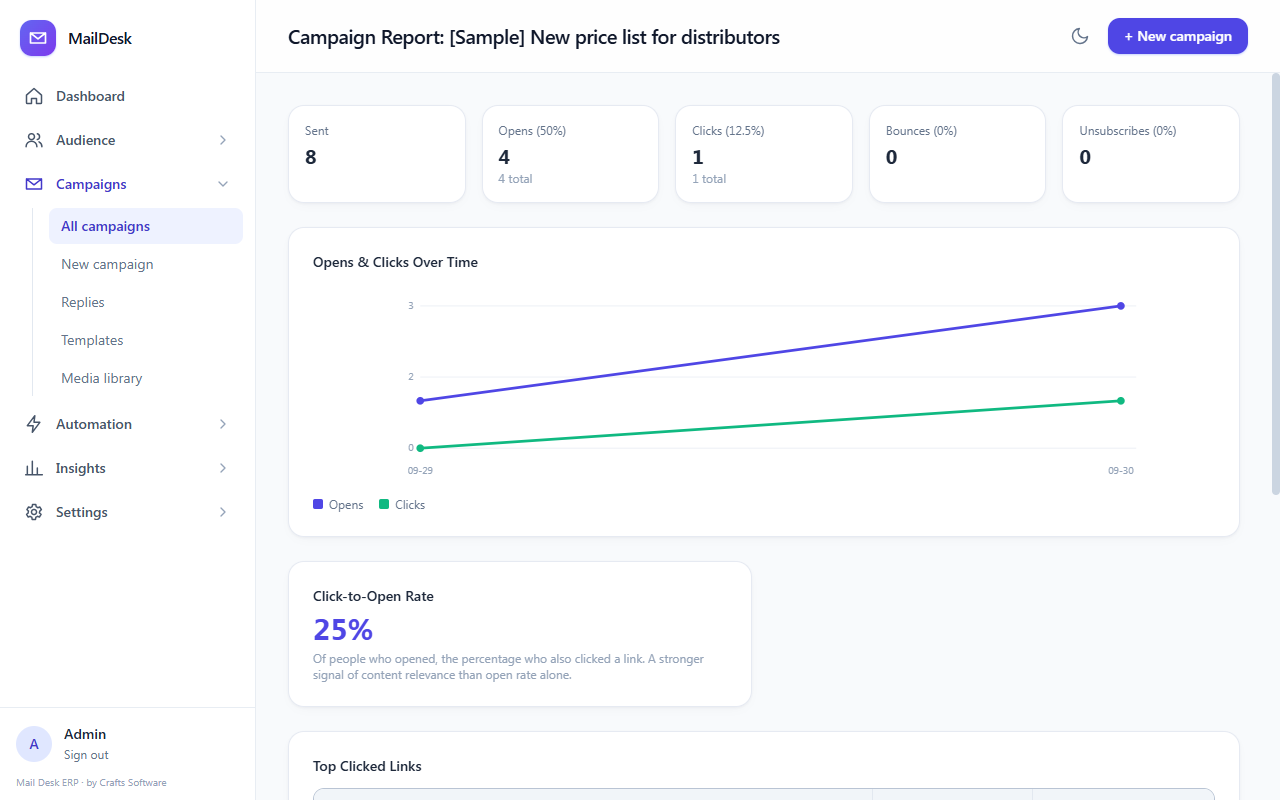1280x800 pixels.
Task: Open the Templates page
Action: pyautogui.click(x=146, y=340)
